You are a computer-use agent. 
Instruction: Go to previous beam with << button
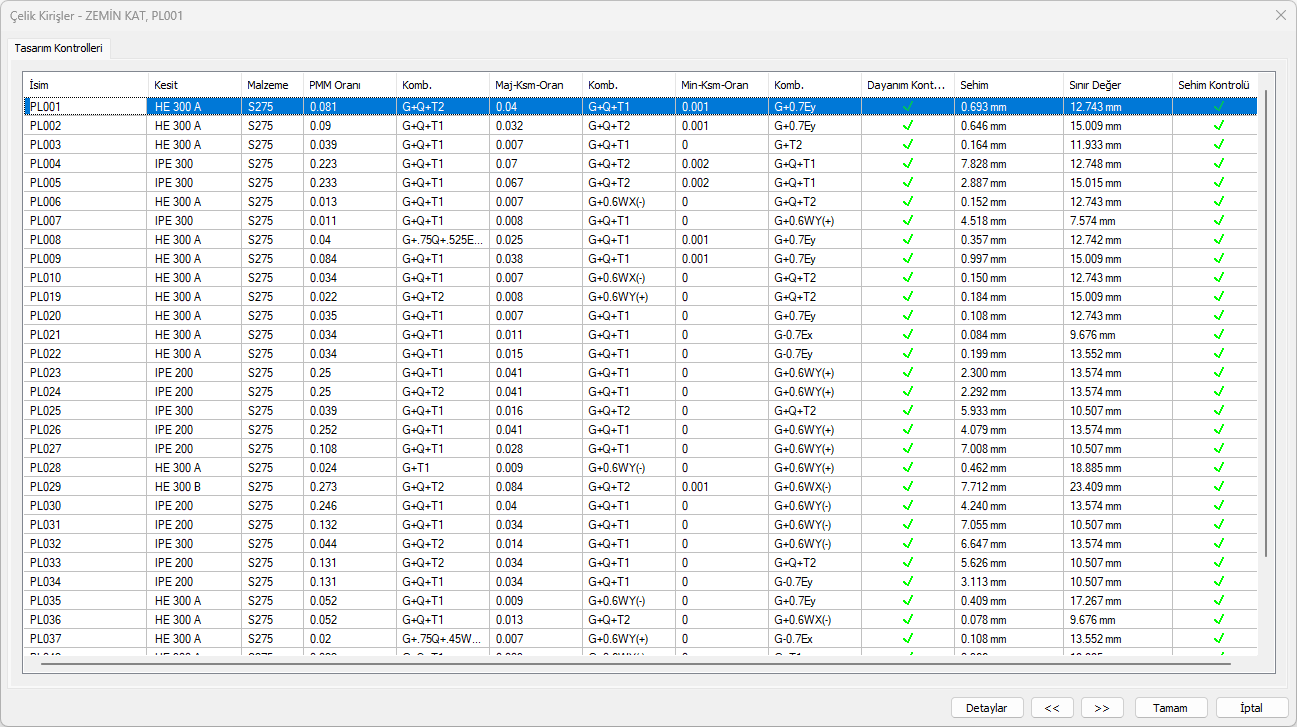pyautogui.click(x=1052, y=707)
